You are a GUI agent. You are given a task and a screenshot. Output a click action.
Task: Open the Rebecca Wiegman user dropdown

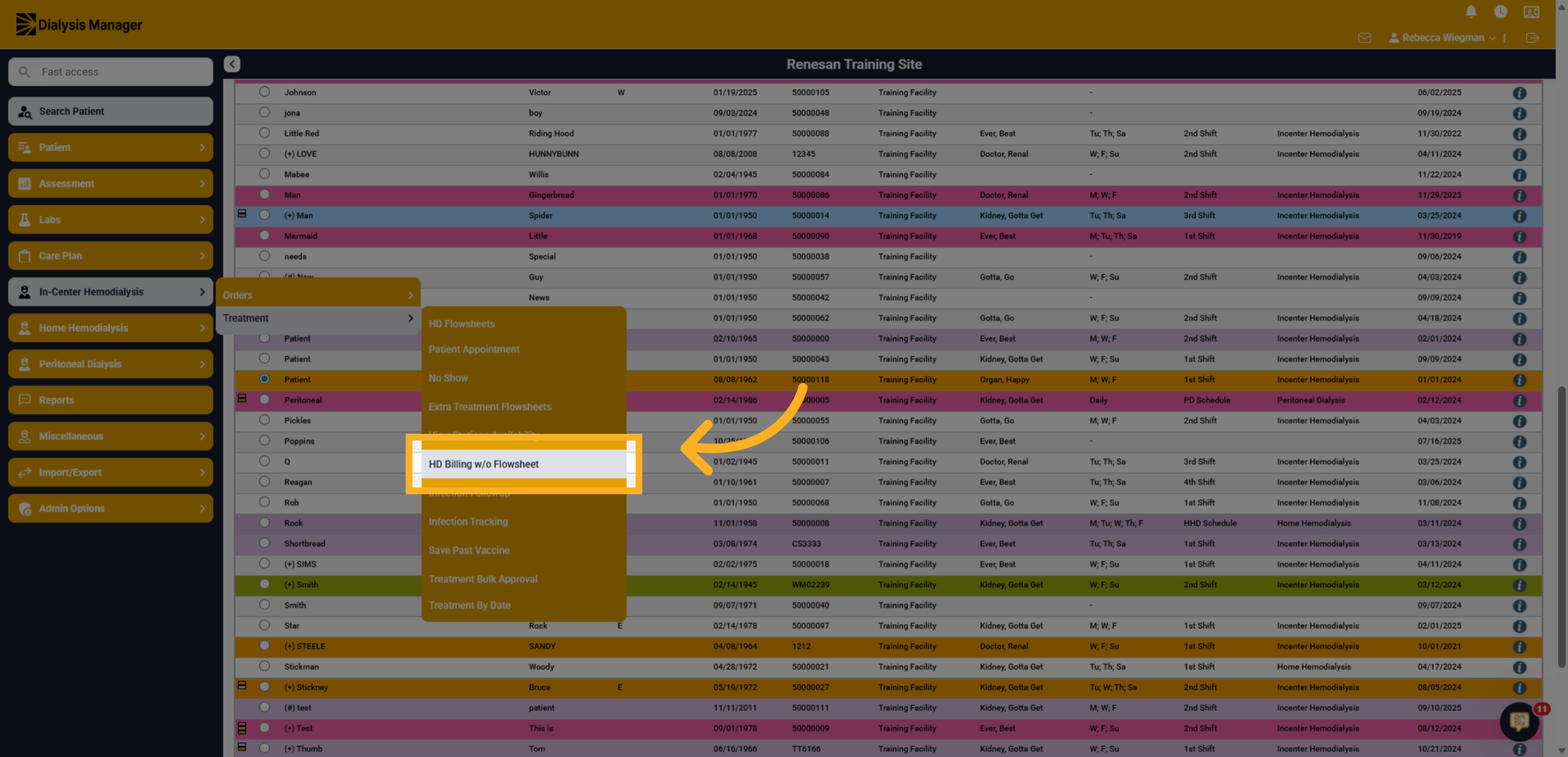tap(1442, 38)
